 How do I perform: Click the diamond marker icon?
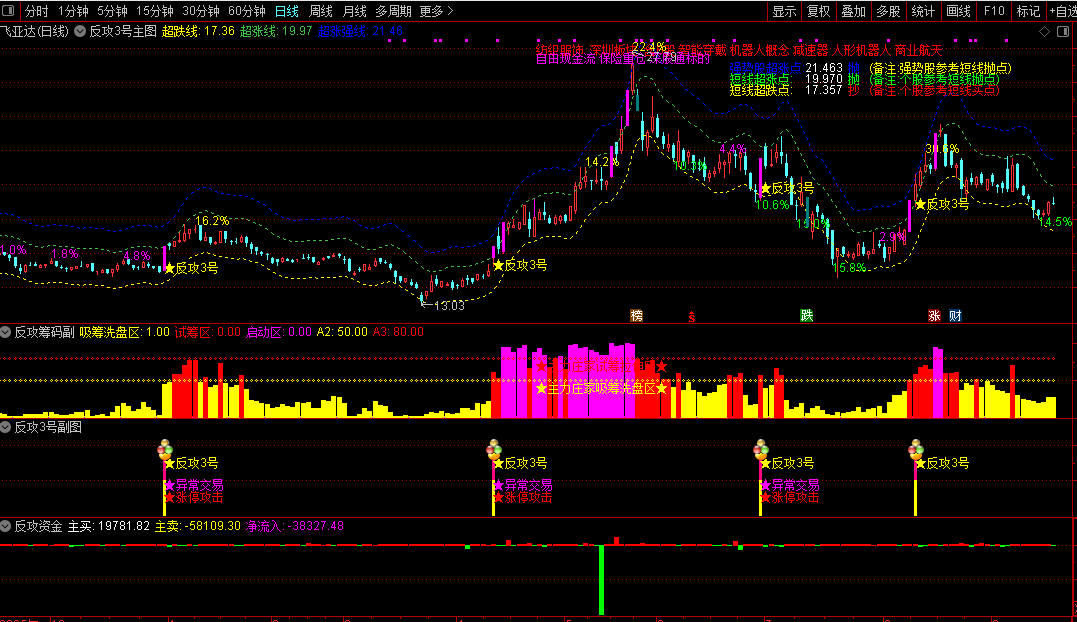1045,32
